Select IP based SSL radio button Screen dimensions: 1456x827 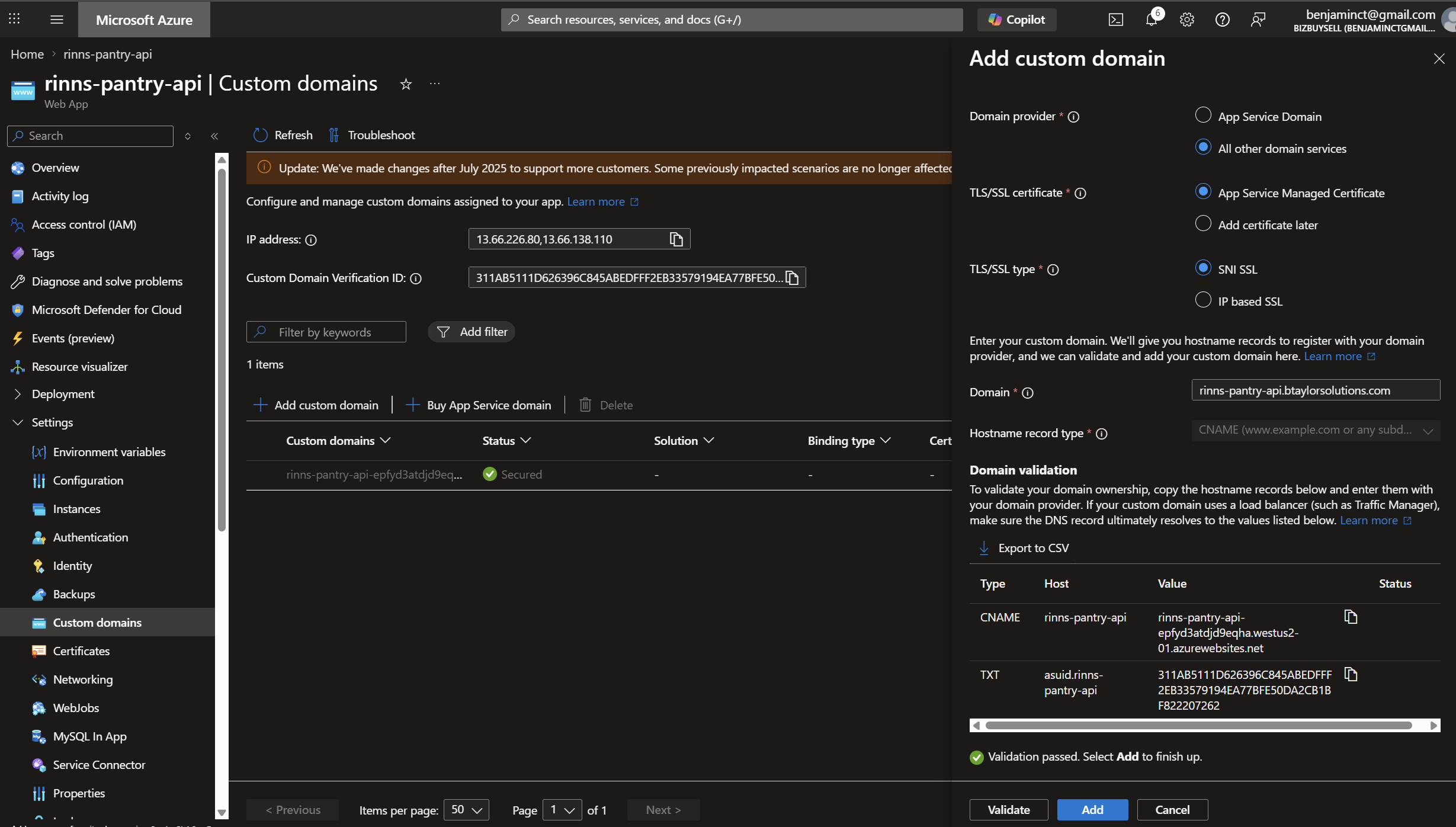pos(1202,300)
